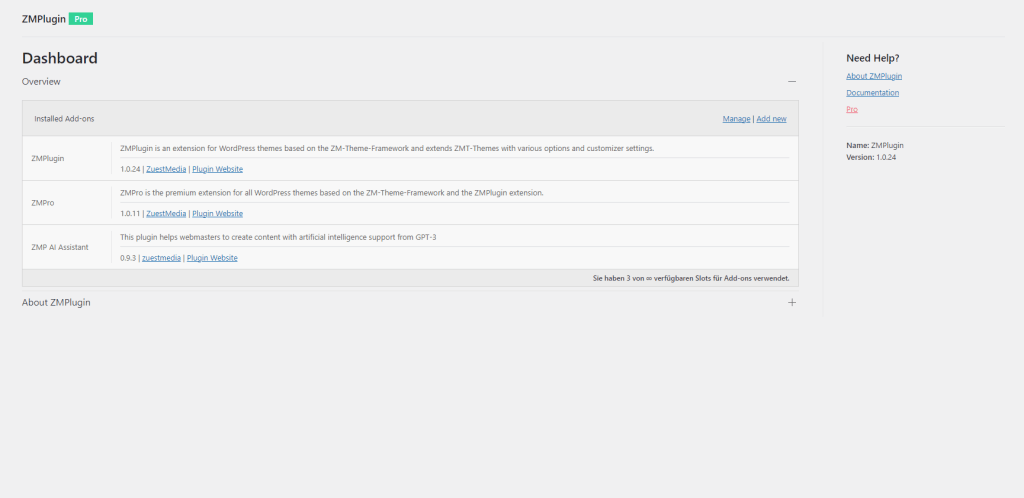The width and height of the screenshot is (1024, 498).
Task: Click the red Pro link in sidebar
Action: pos(852,110)
